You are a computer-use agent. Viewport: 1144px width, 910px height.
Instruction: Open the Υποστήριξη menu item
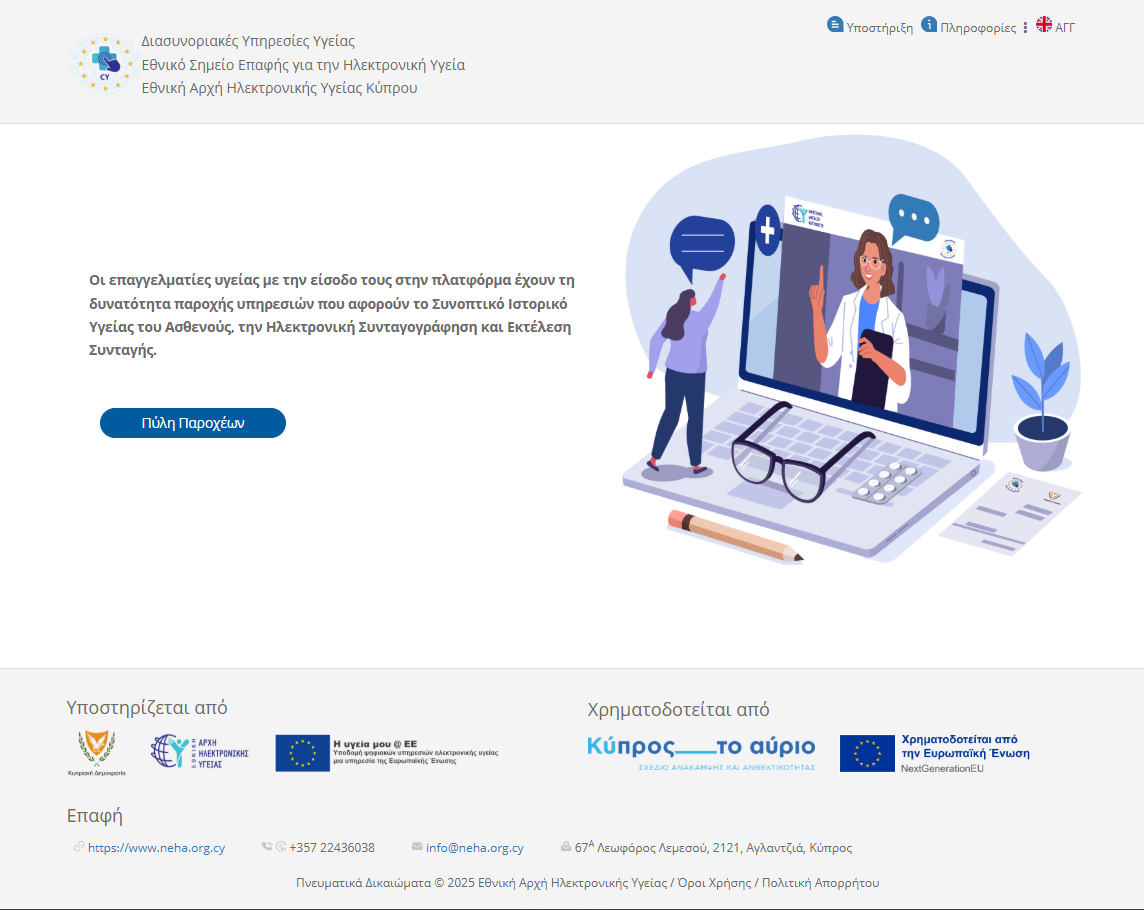click(879, 28)
